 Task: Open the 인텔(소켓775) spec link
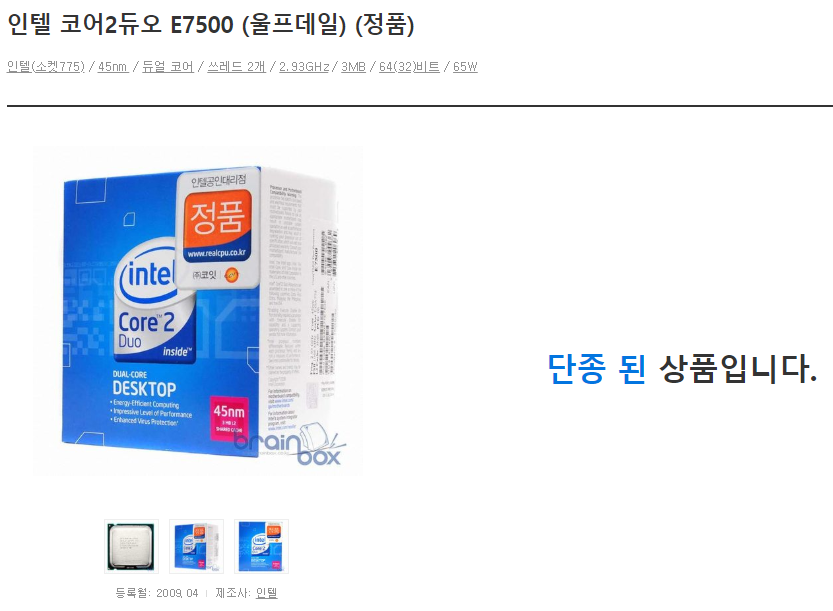pos(46,67)
